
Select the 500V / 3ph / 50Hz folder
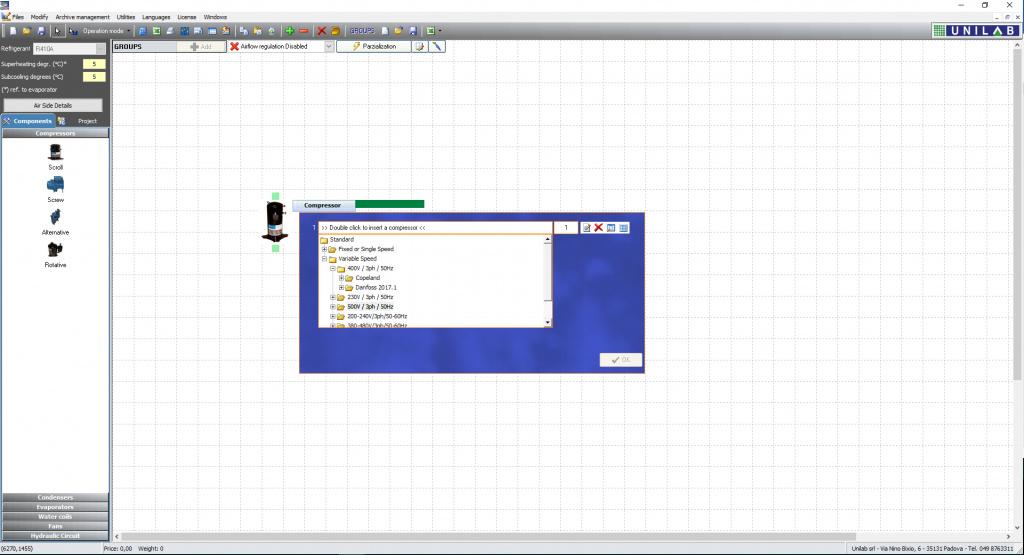click(370, 307)
